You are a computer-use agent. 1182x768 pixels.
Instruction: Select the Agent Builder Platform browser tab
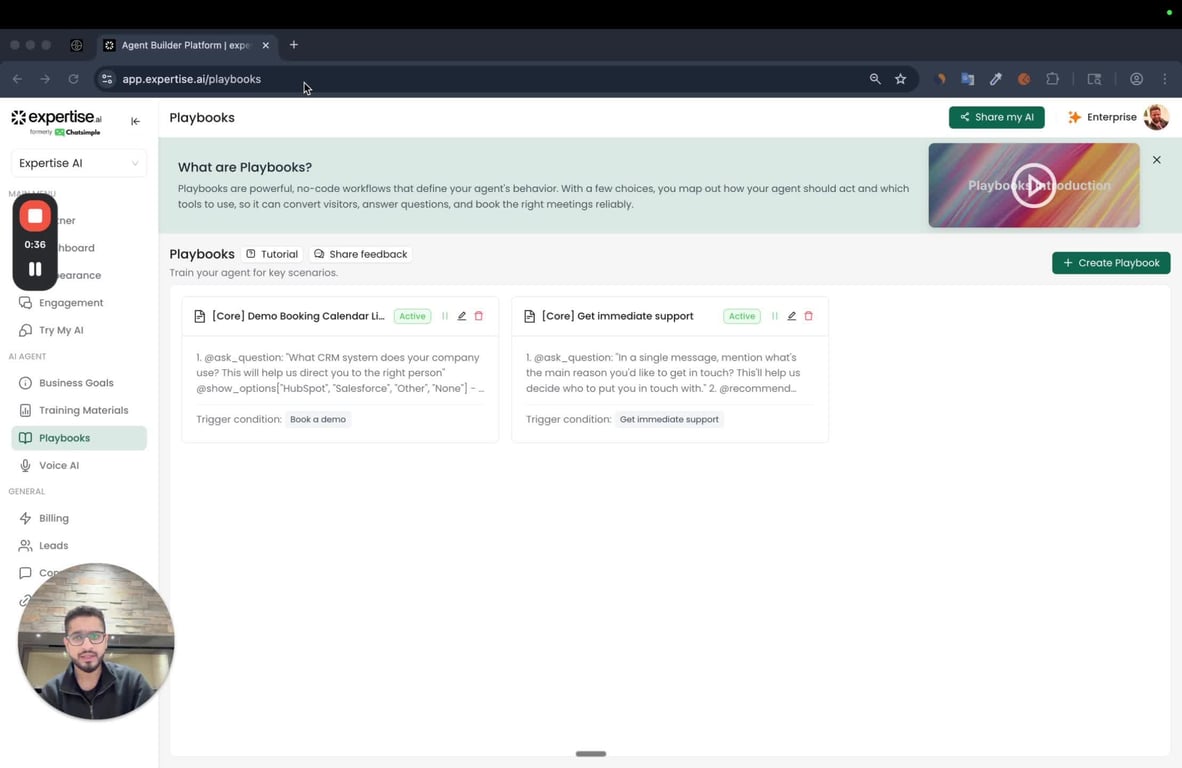(186, 45)
